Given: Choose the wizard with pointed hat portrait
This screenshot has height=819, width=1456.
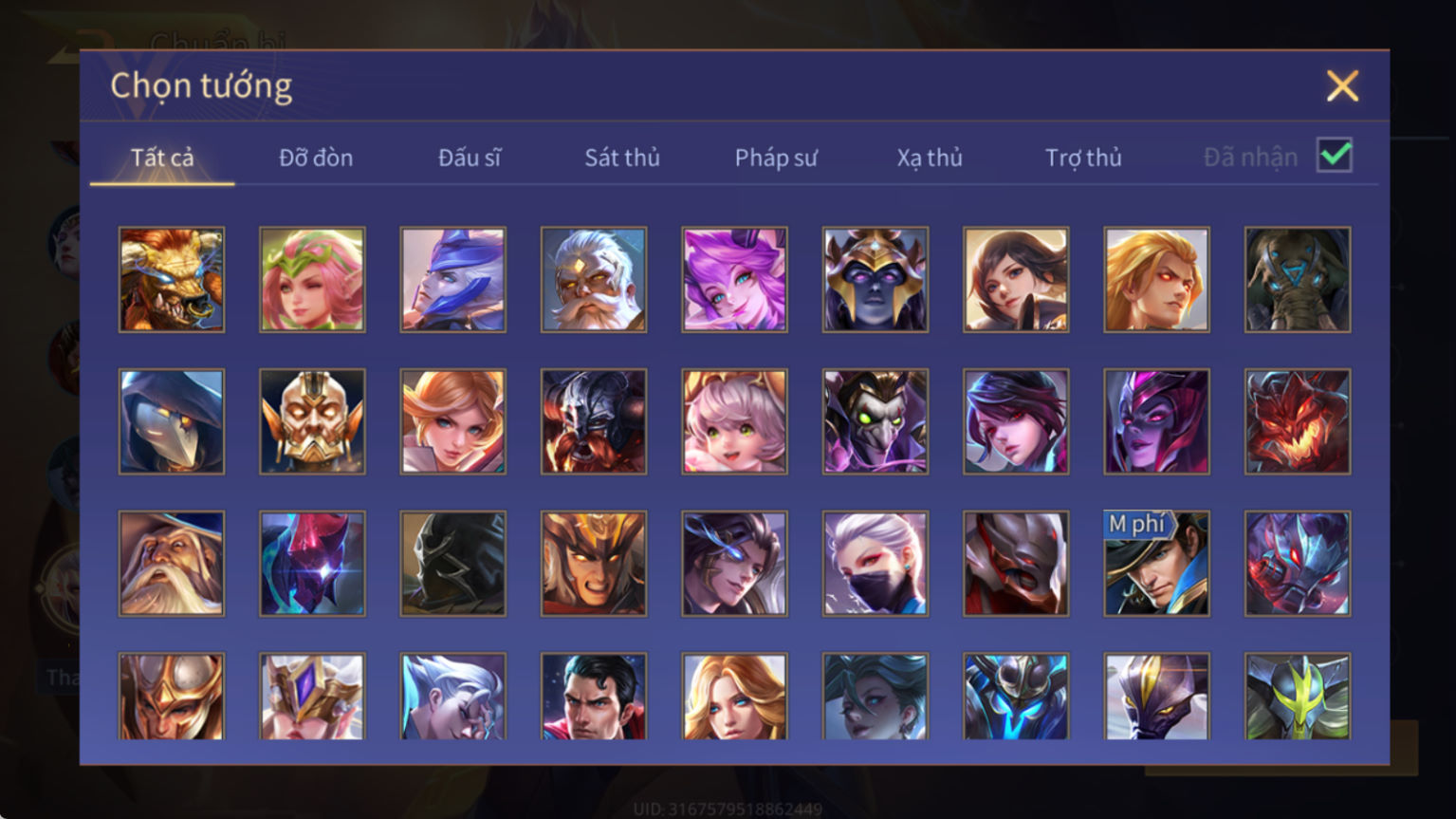Looking at the screenshot, I should coord(172,564).
